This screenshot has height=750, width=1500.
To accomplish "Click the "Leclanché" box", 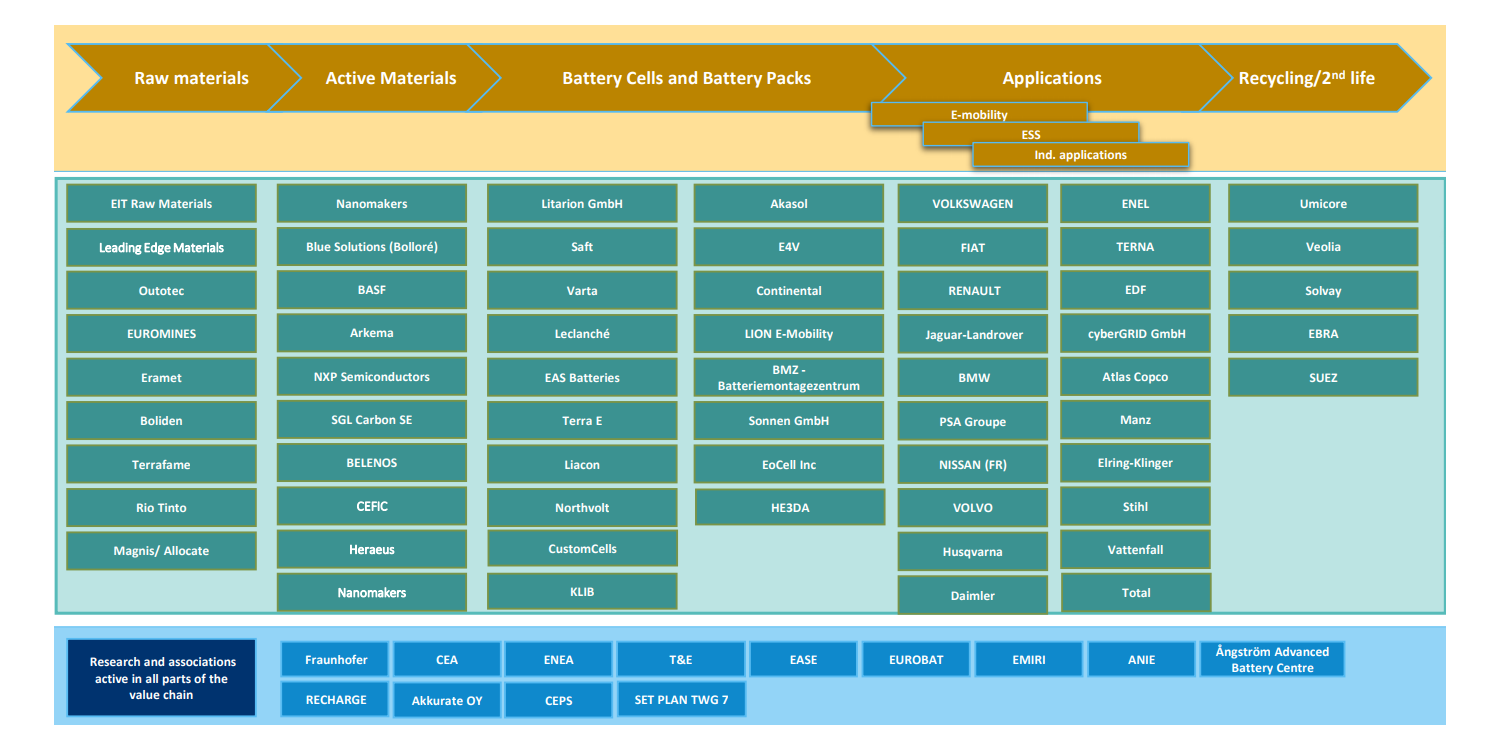I will (582, 334).
